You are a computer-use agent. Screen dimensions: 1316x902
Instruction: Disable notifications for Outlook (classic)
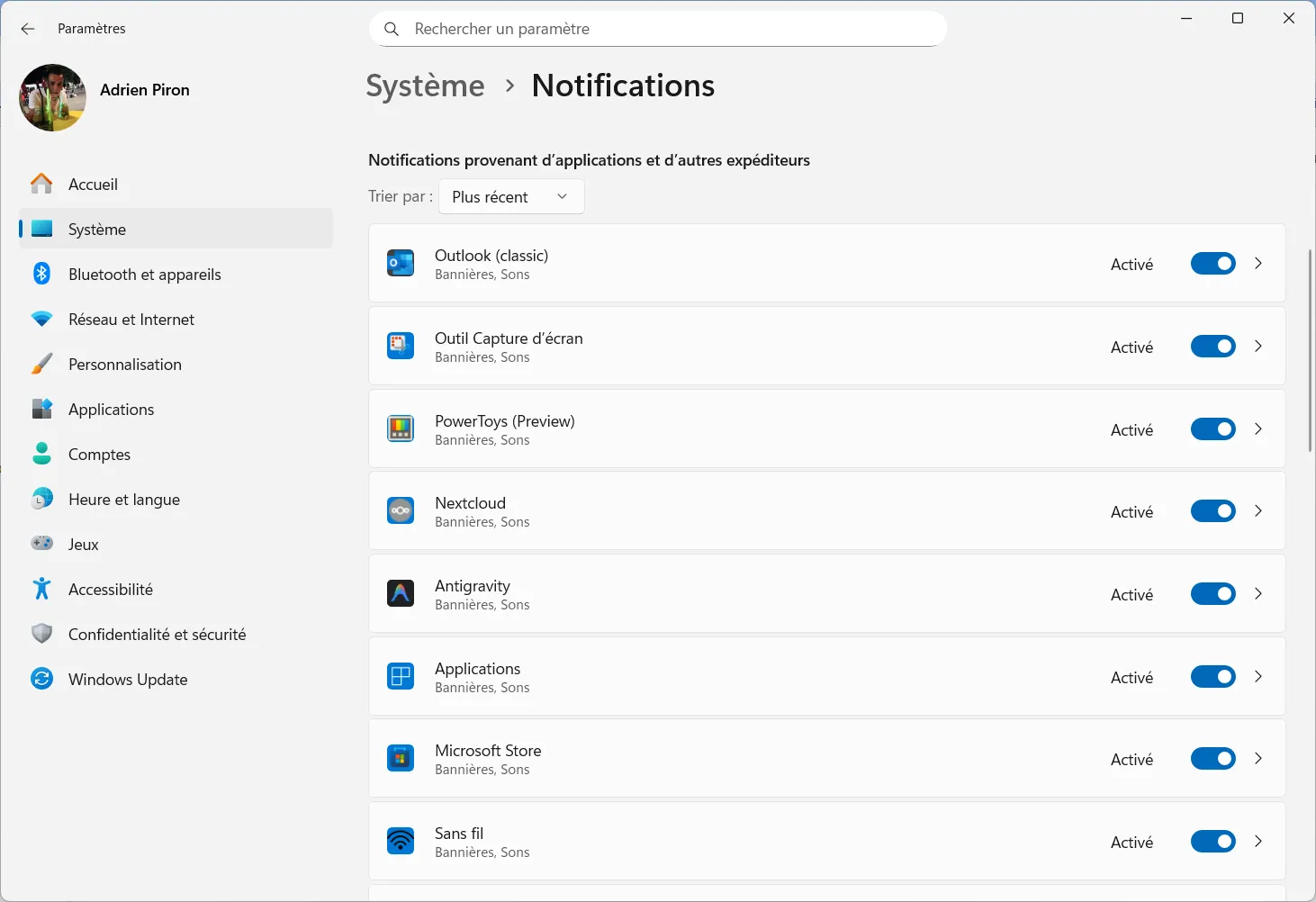pos(1212,263)
